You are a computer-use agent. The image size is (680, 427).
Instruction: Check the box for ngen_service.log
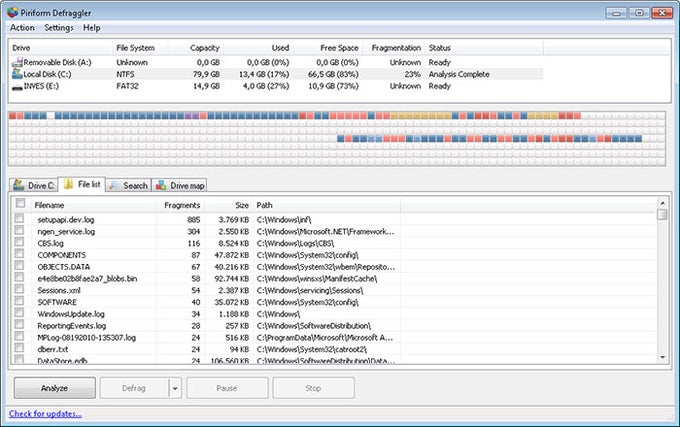point(19,230)
